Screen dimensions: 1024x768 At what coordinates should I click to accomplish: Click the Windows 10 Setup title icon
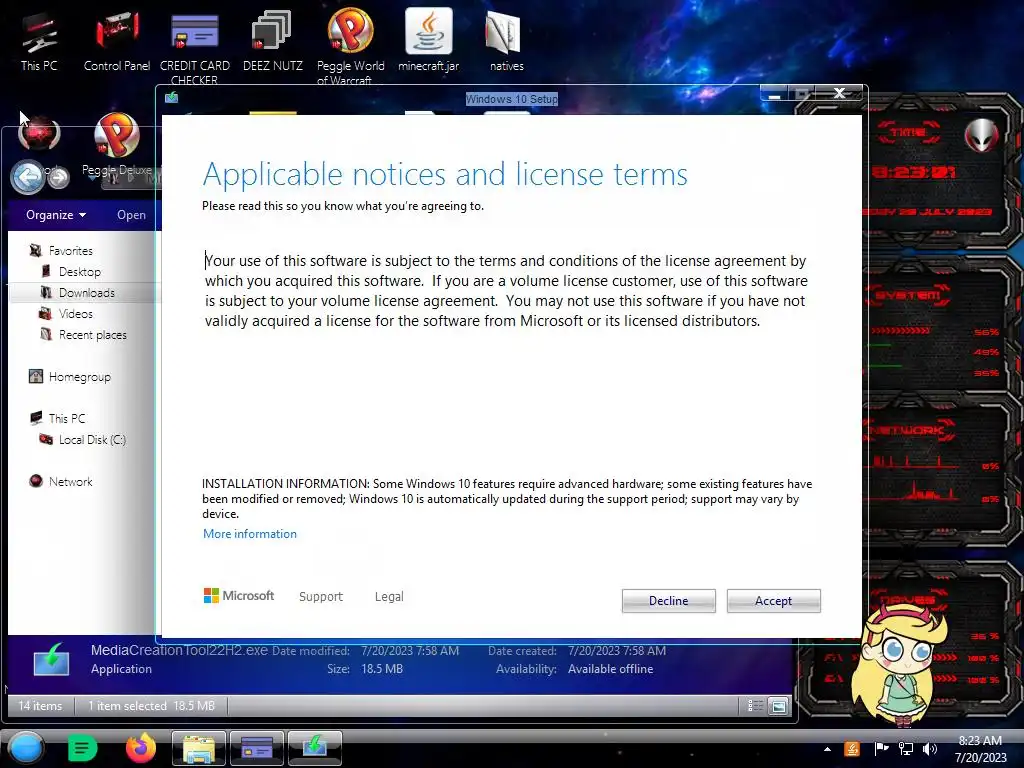click(x=171, y=97)
